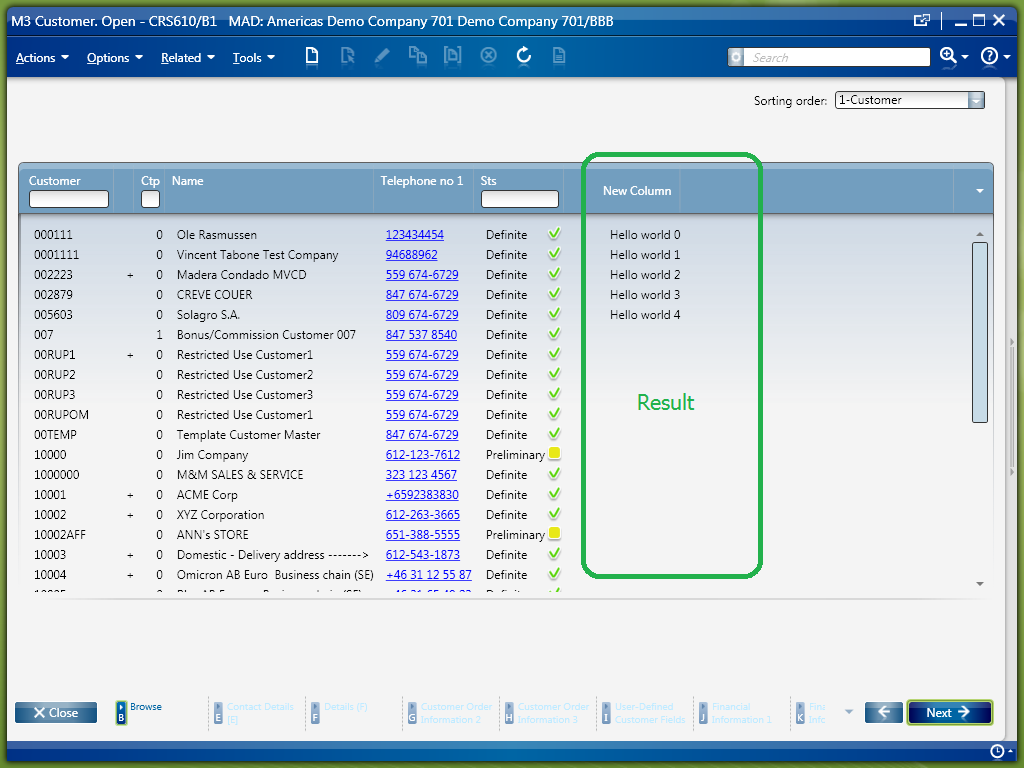The image size is (1024, 768).
Task: Click the pop-out window icon in title bar
Action: [x=922, y=20]
